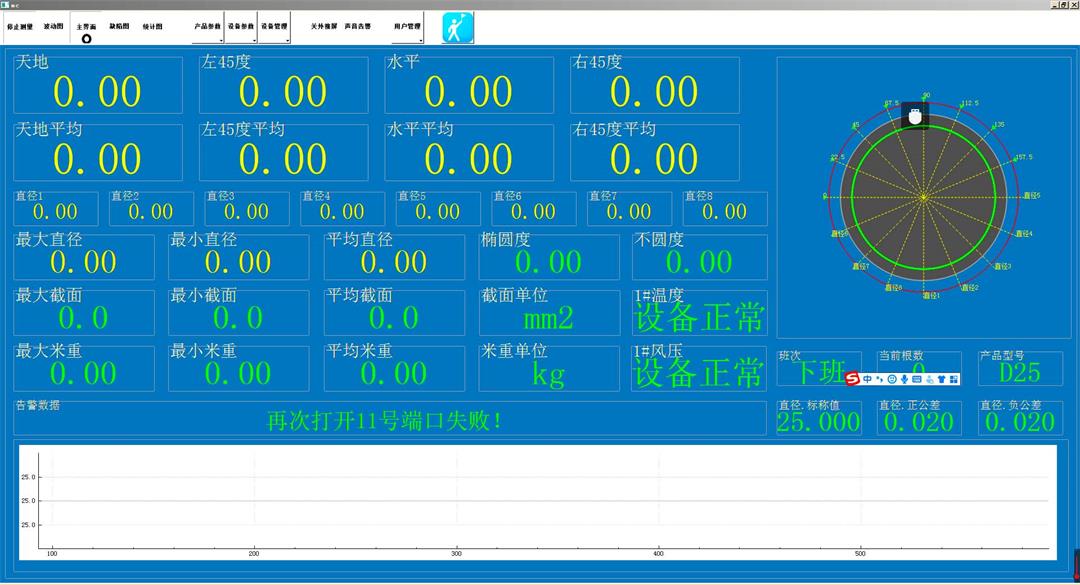This screenshot has height=585, width=1080.
Task: Click the shirt skin icon in IME bar
Action: coord(940,379)
